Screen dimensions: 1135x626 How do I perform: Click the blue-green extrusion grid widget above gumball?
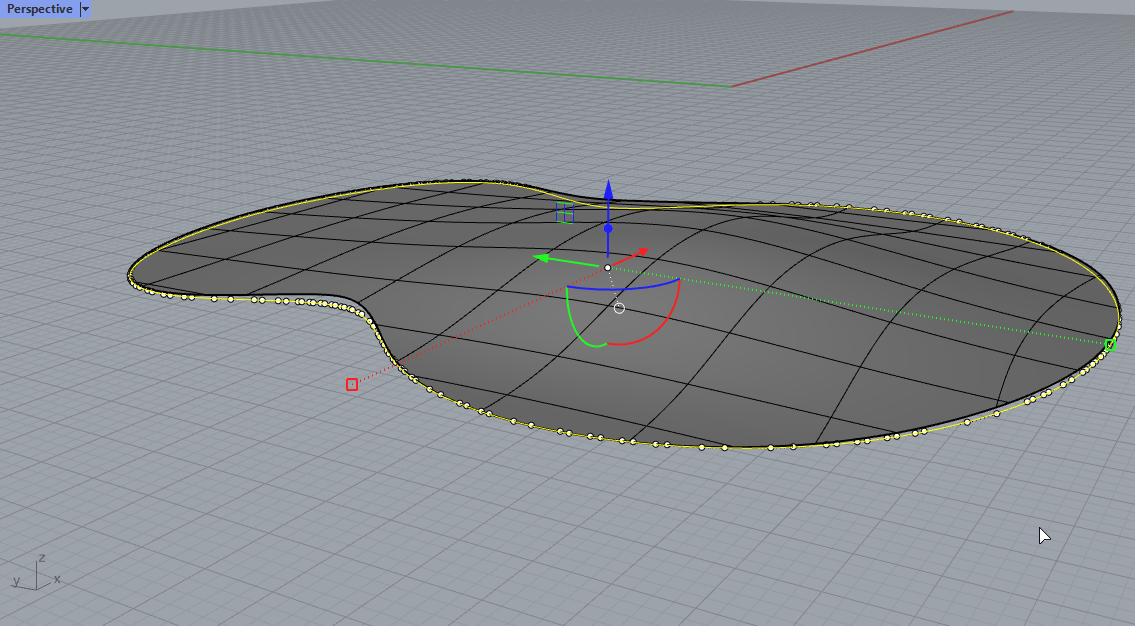565,212
